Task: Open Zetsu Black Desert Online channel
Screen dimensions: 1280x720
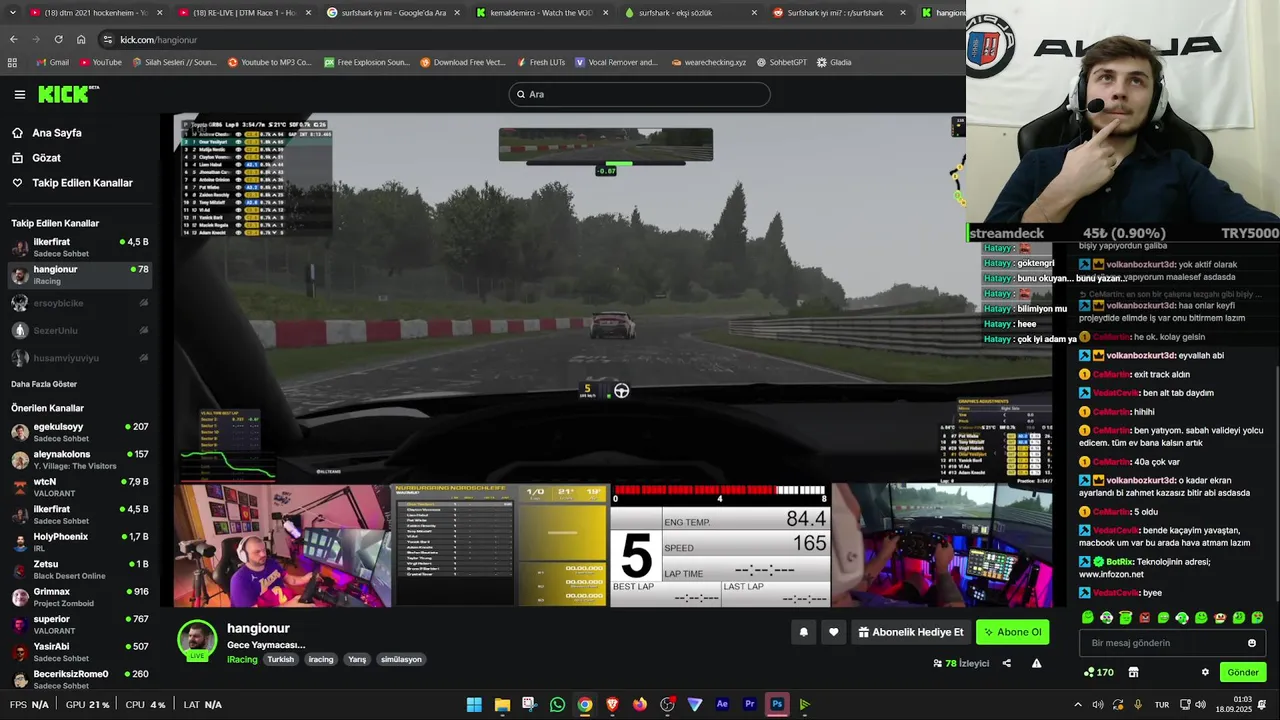Action: coord(78,569)
